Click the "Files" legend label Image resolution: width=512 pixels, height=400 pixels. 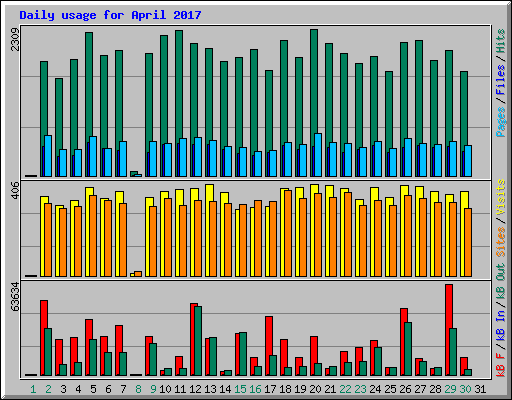pyautogui.click(x=501, y=79)
